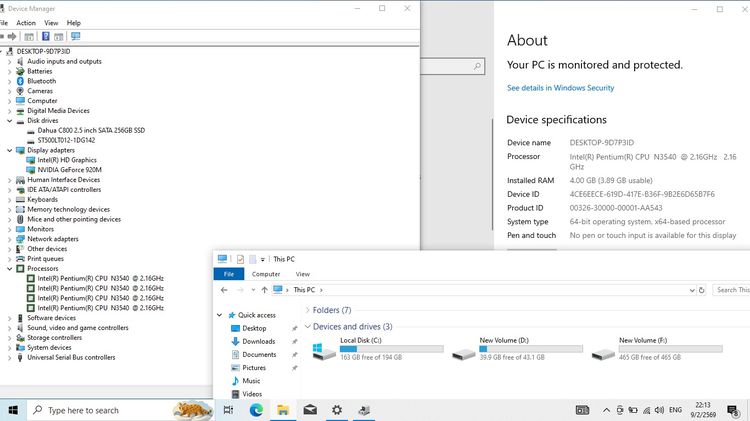
Task: Open Microsoft Edge from the taskbar
Action: (256, 410)
